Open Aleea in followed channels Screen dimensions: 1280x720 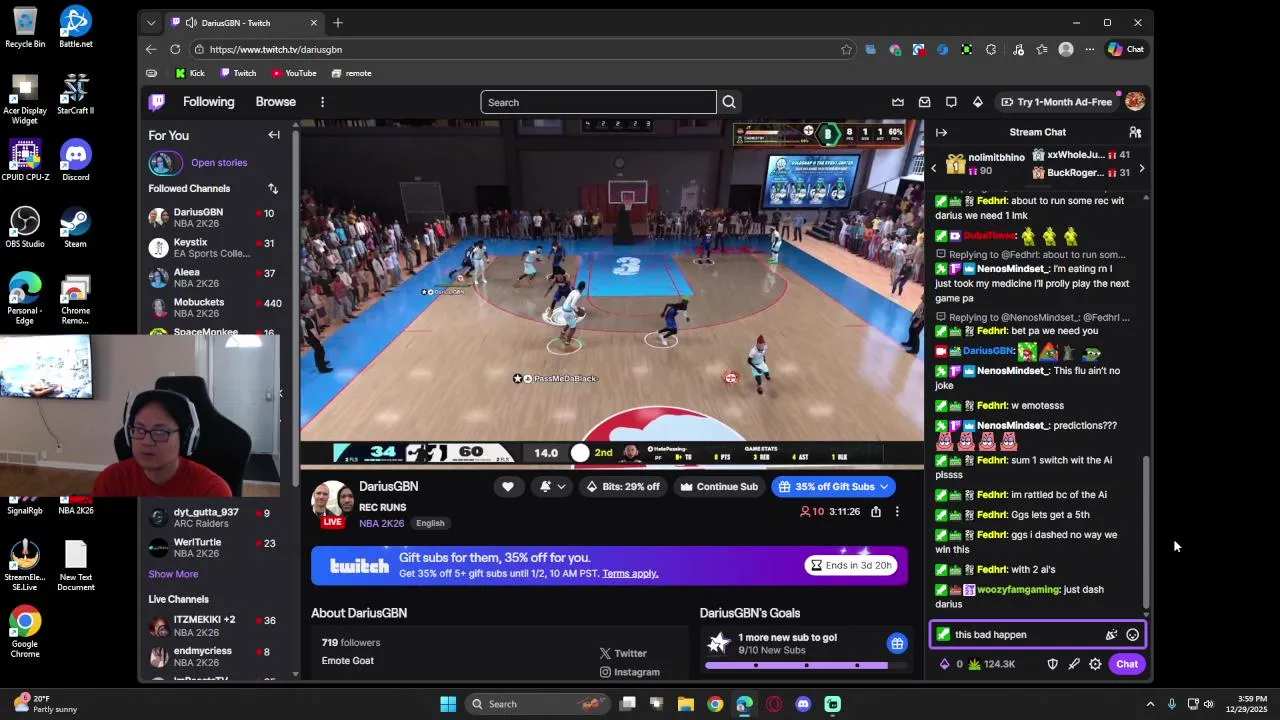coord(214,278)
